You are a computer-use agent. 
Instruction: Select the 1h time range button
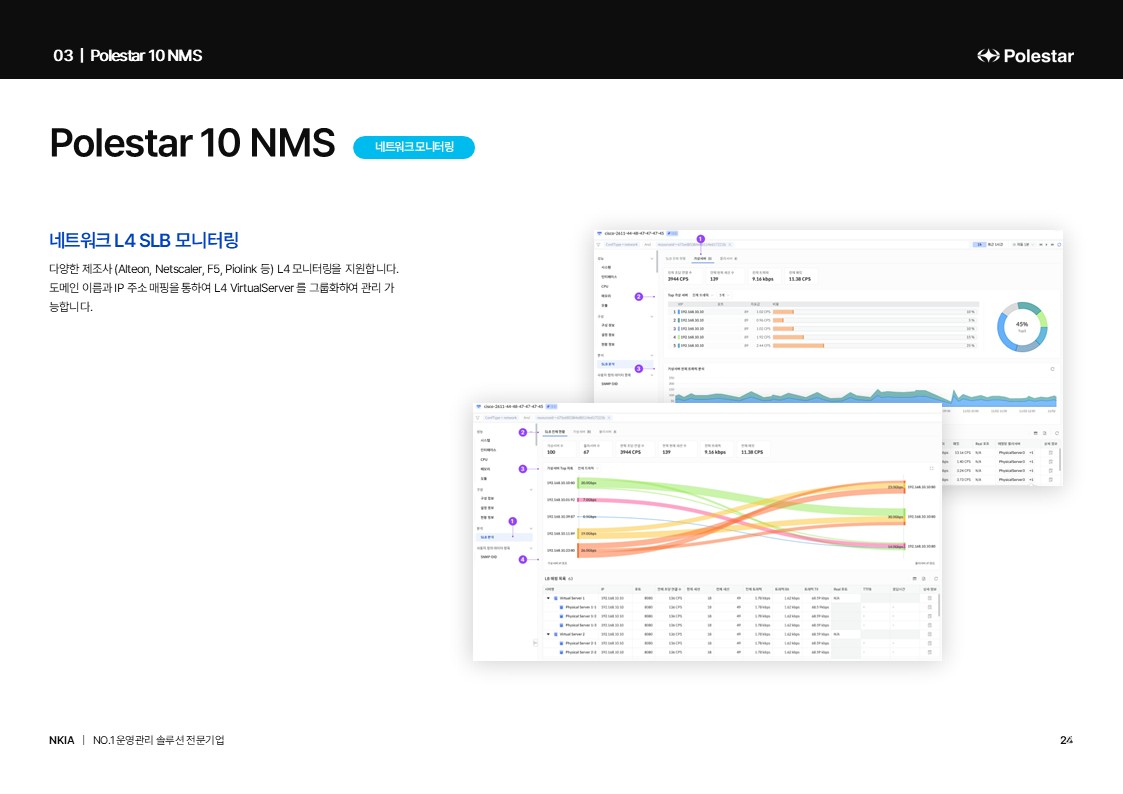point(979,243)
